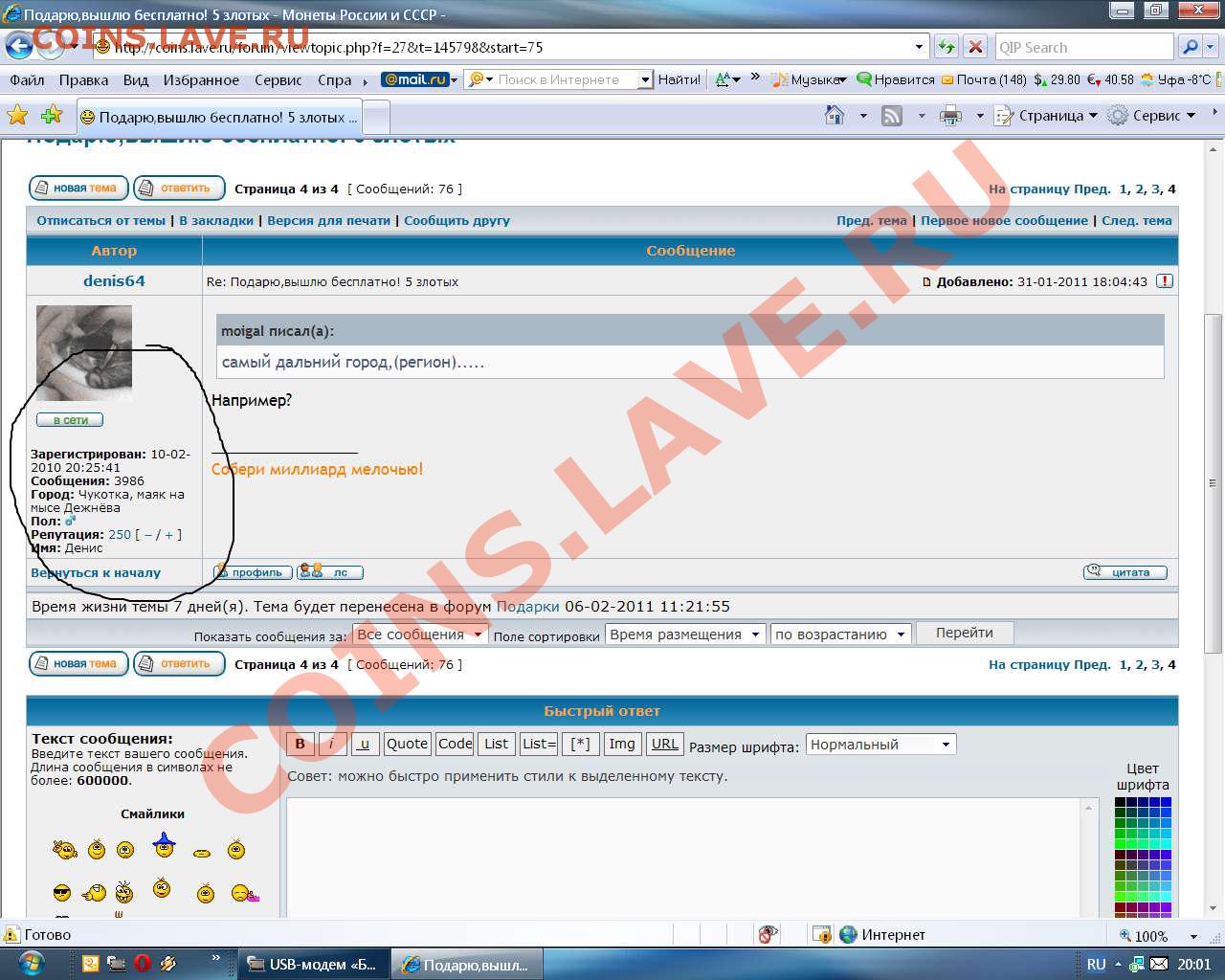This screenshot has width=1225, height=980.
Task: Click the top ответить button
Action: 179,189
